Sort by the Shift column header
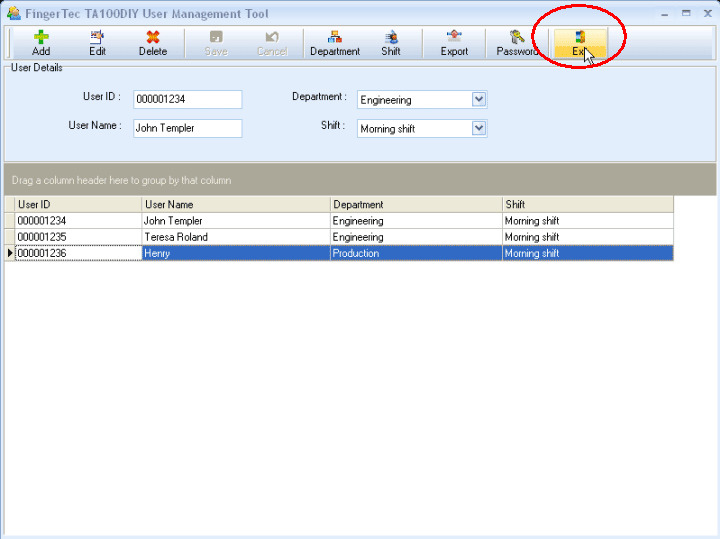The width and height of the screenshot is (720, 539). pos(588,204)
